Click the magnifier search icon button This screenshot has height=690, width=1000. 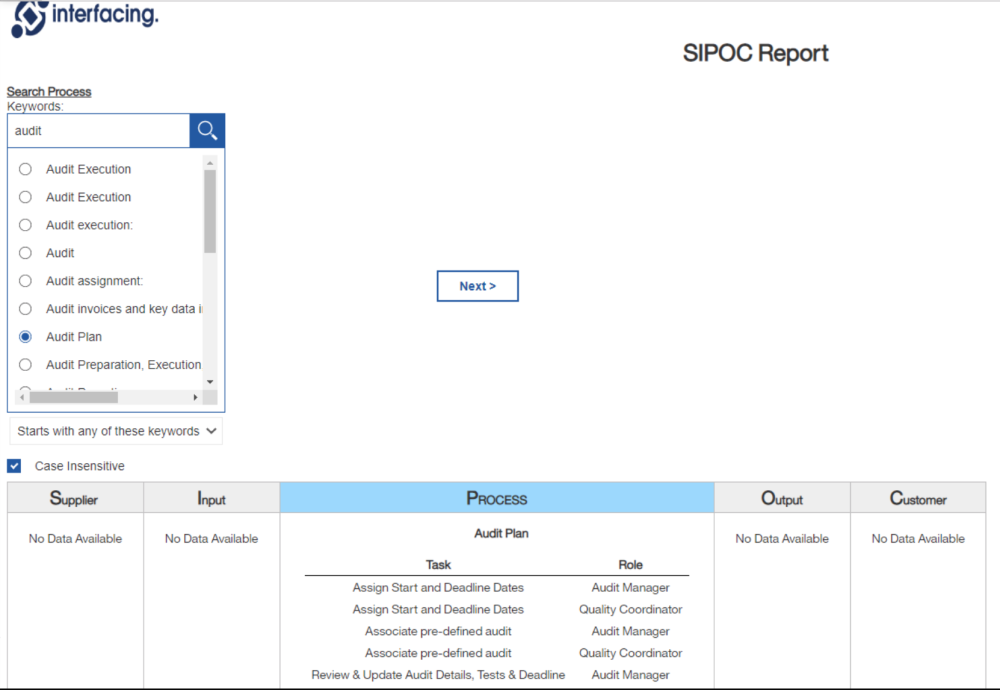(x=207, y=131)
